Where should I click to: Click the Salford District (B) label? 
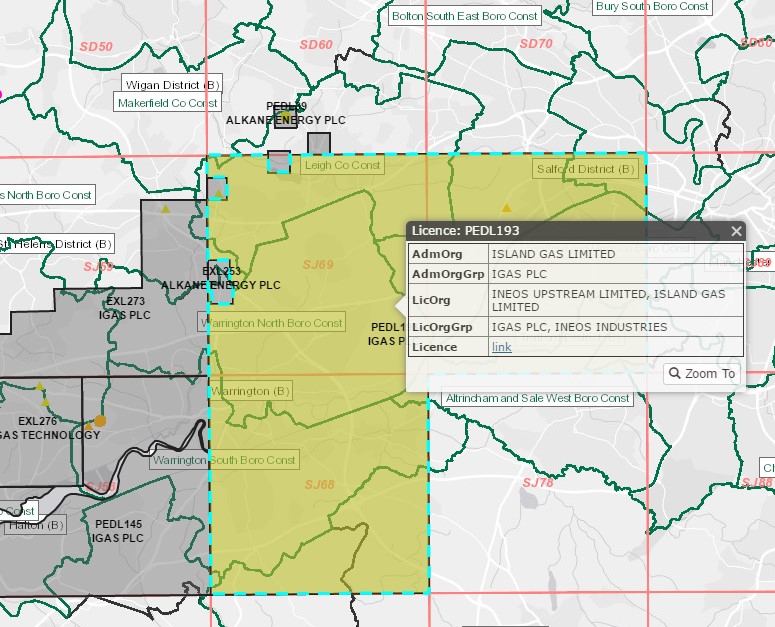click(585, 169)
